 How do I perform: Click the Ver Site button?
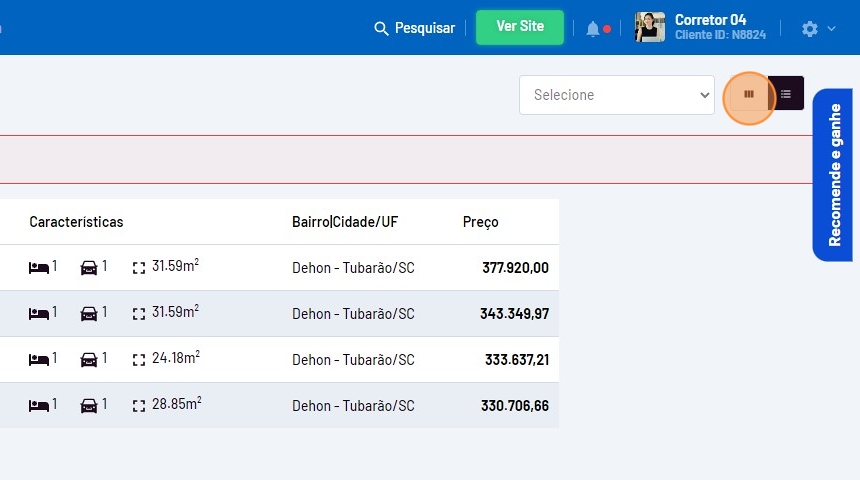pyautogui.click(x=520, y=27)
